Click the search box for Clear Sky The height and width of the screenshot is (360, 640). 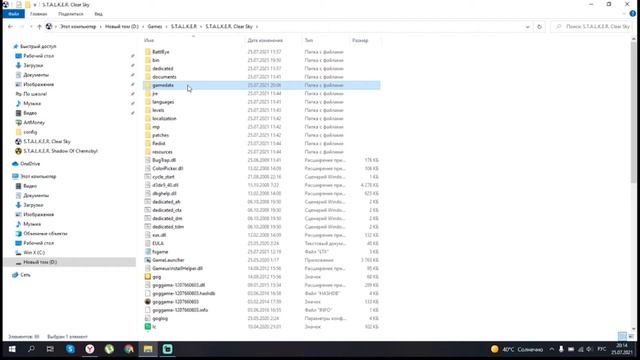tap(593, 27)
